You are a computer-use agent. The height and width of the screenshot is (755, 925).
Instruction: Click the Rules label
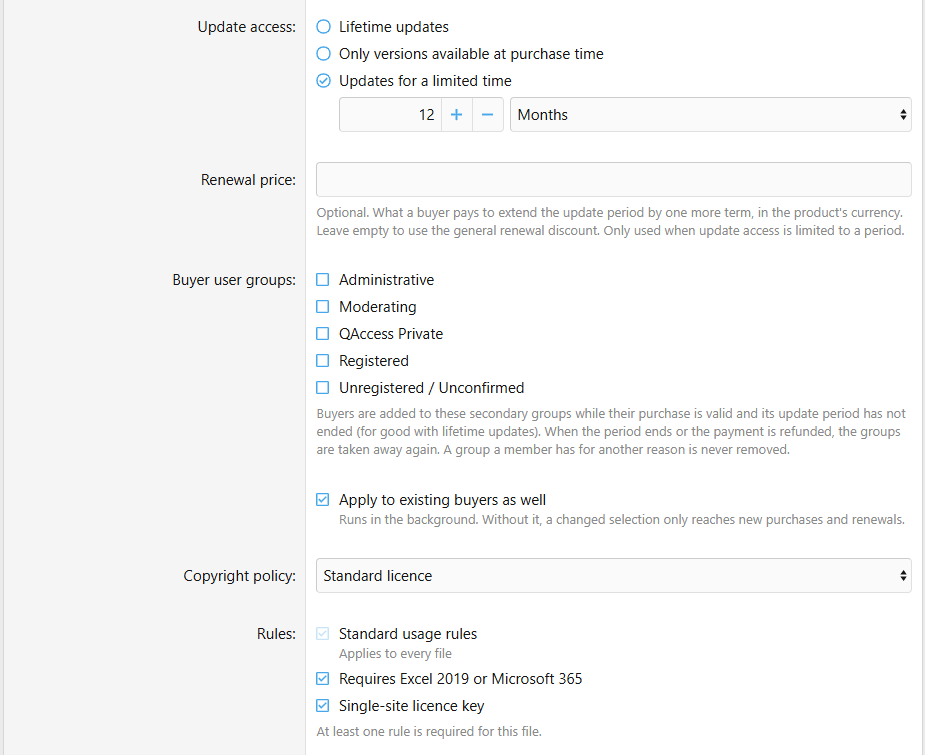pos(276,633)
